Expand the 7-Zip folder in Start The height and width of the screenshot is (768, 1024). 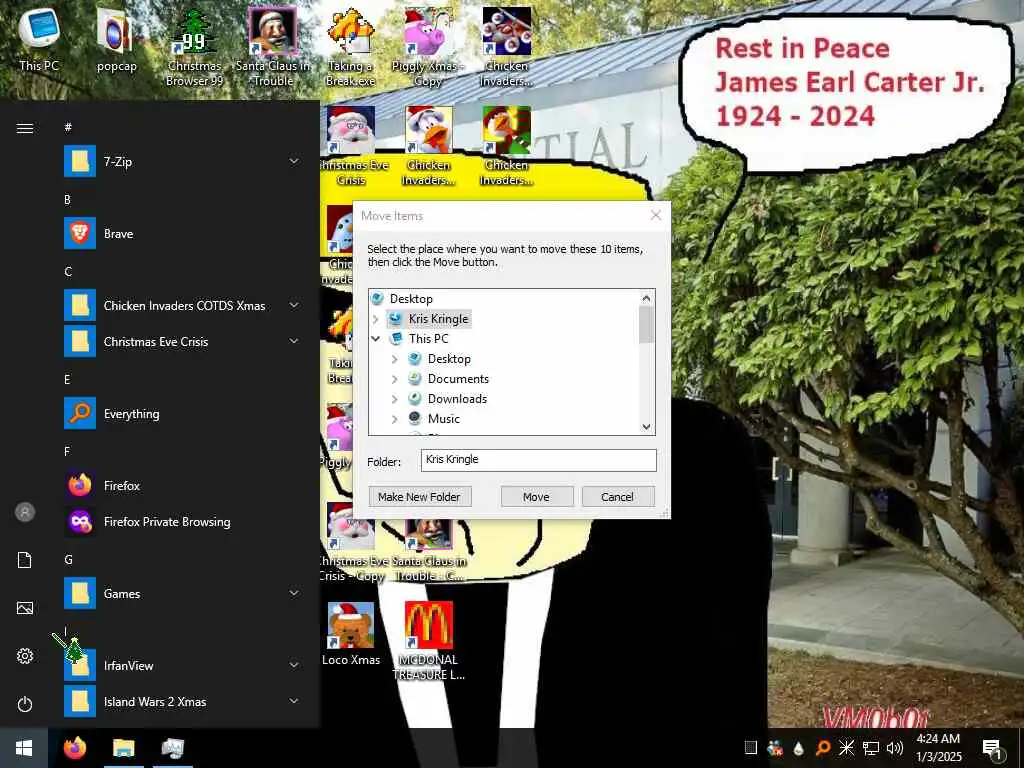[295, 161]
